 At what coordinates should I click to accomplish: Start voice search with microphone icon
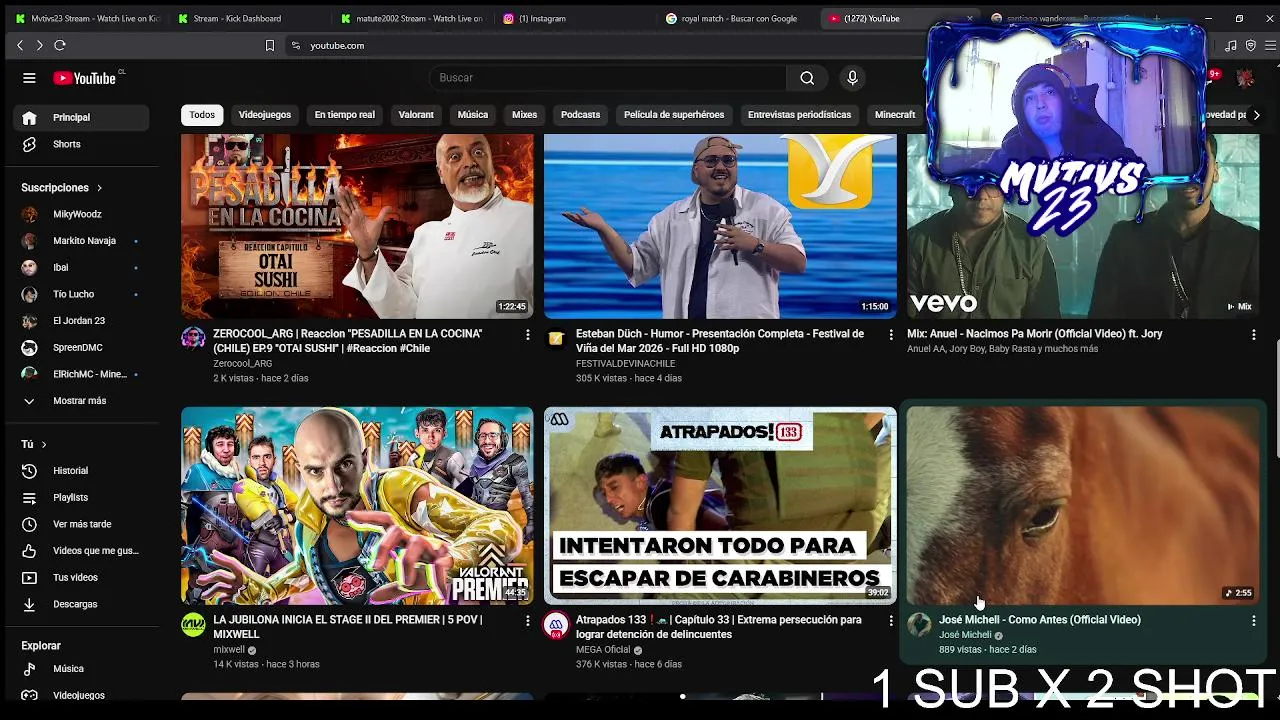coord(852,78)
